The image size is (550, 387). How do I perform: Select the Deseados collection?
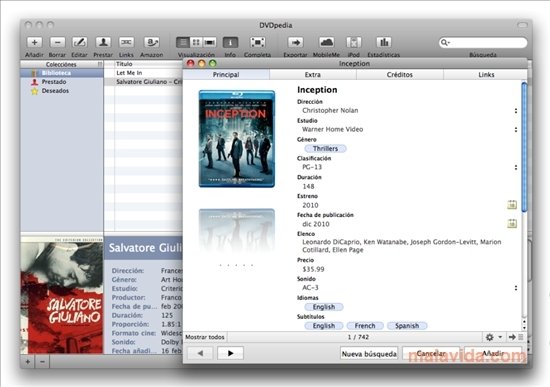click(62, 91)
